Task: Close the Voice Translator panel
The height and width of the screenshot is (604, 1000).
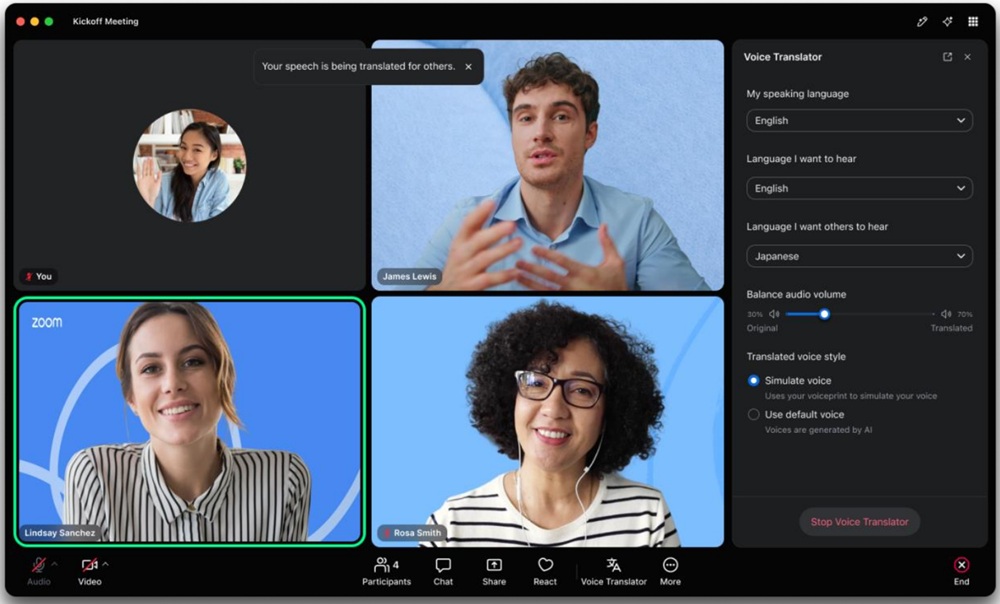Action: tap(967, 57)
